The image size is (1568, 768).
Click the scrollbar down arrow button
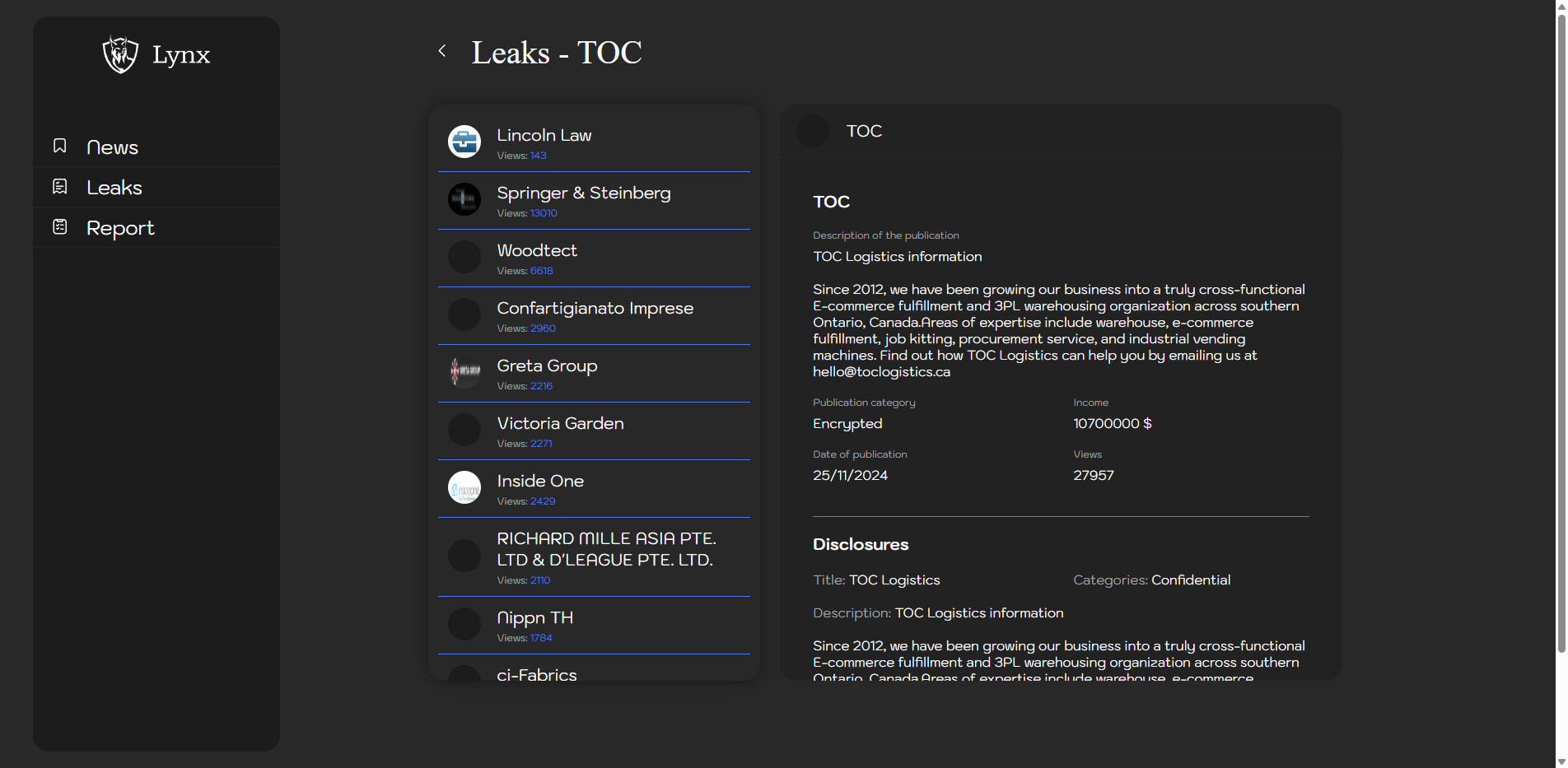(1561, 761)
